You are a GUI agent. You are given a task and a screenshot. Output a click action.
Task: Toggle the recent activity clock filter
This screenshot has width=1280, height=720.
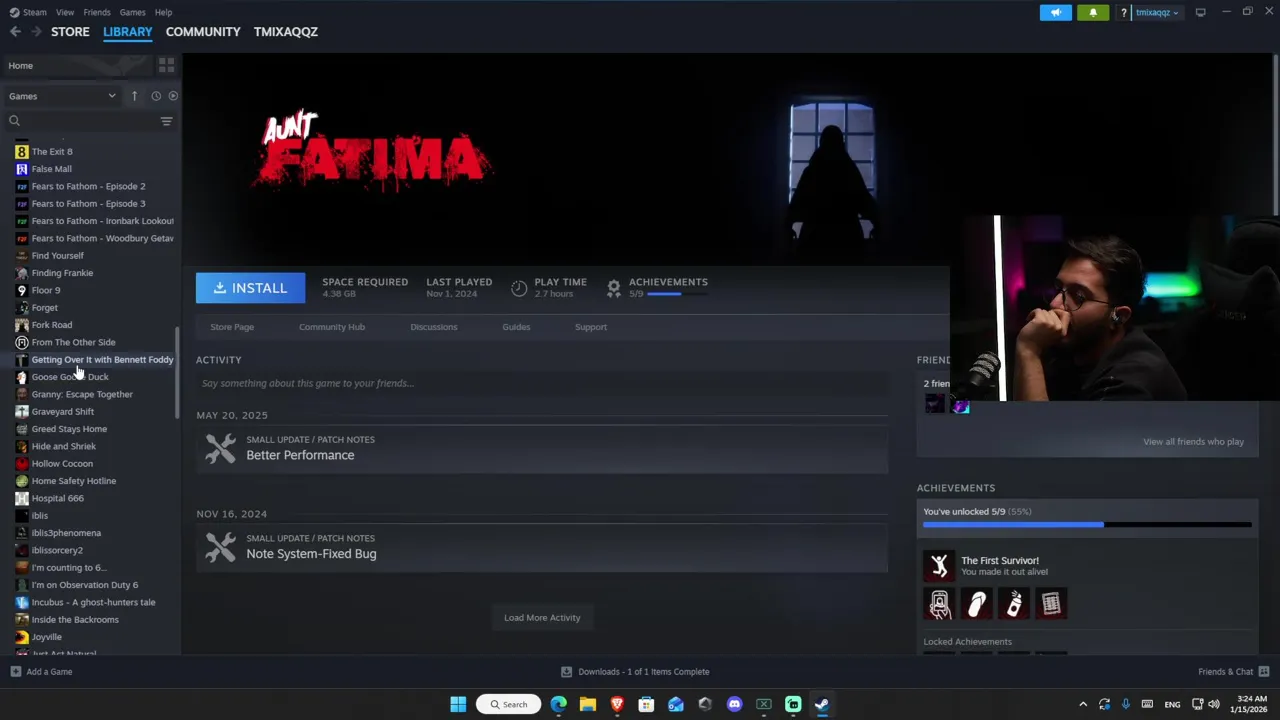[x=156, y=96]
